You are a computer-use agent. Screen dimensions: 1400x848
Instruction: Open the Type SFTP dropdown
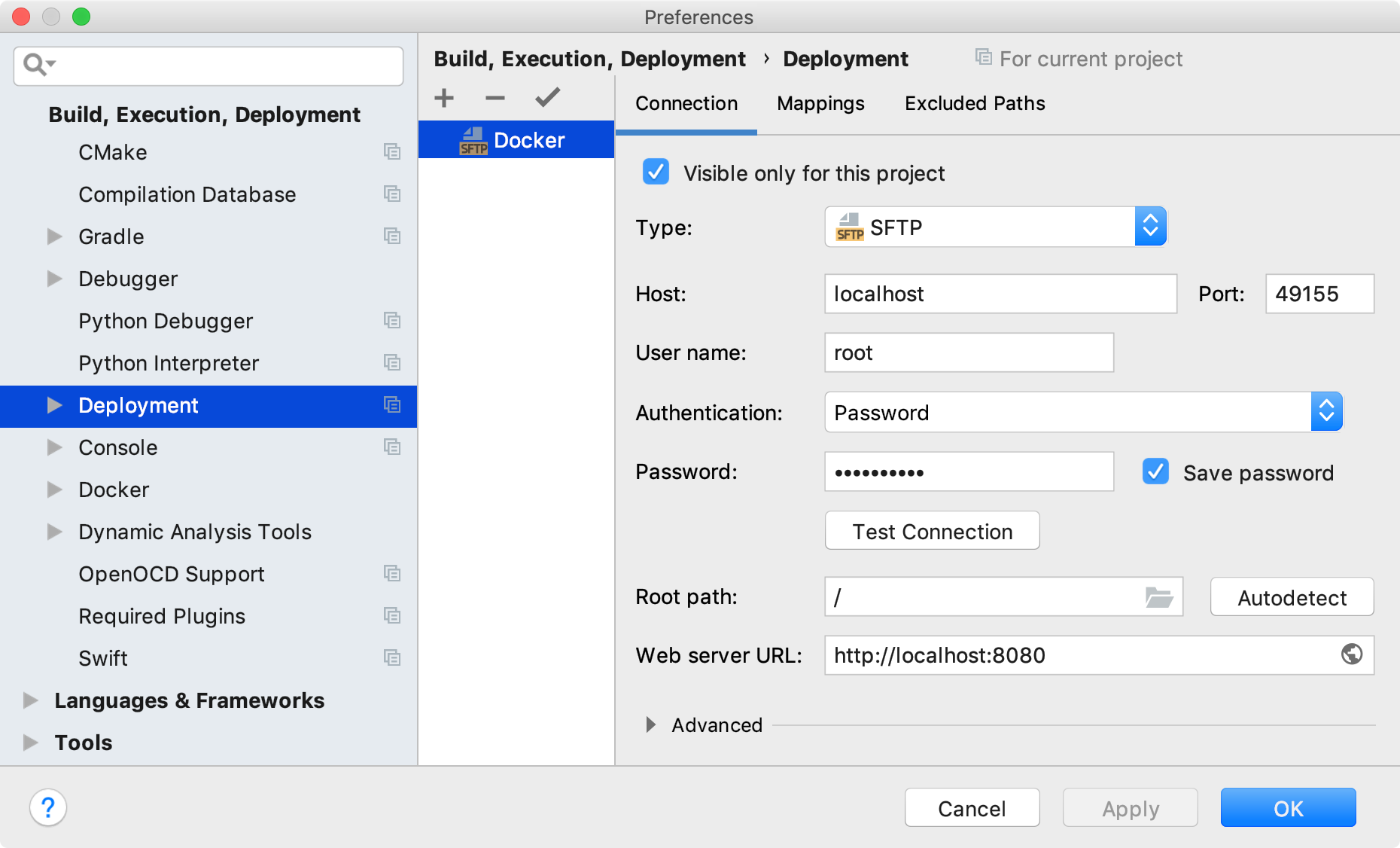(x=995, y=227)
